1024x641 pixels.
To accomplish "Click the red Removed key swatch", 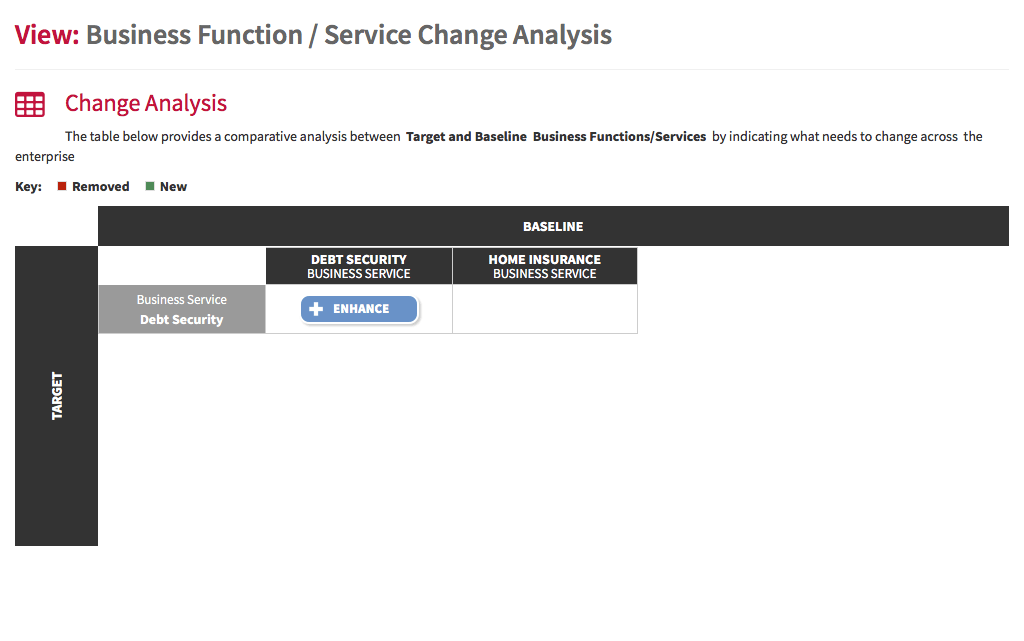I will click(62, 186).
